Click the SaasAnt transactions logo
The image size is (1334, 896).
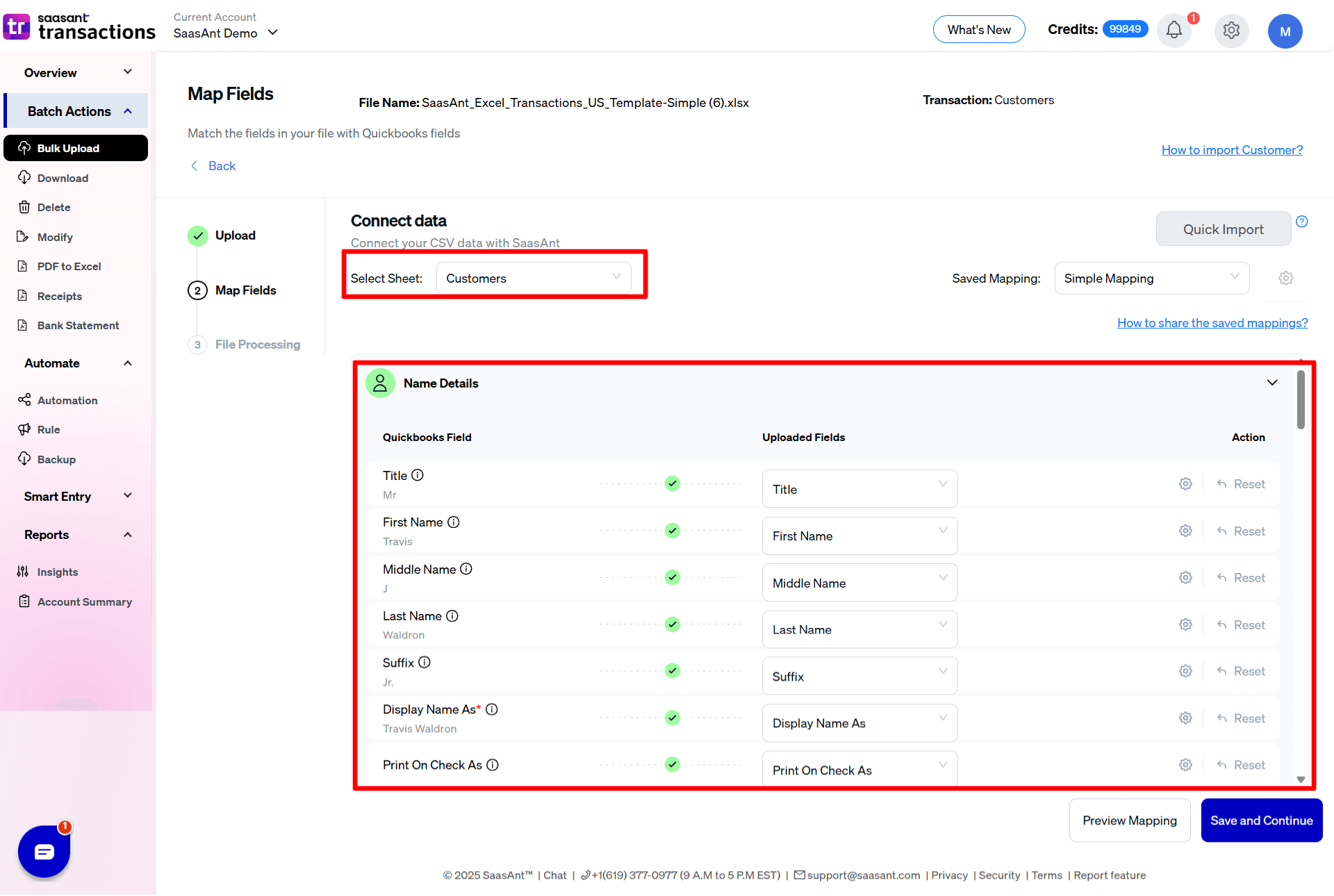click(x=79, y=27)
